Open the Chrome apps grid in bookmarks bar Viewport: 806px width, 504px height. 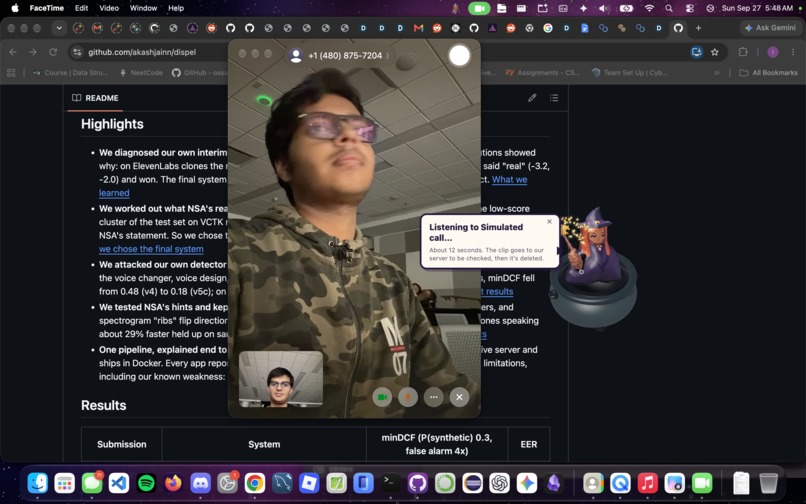11,73
